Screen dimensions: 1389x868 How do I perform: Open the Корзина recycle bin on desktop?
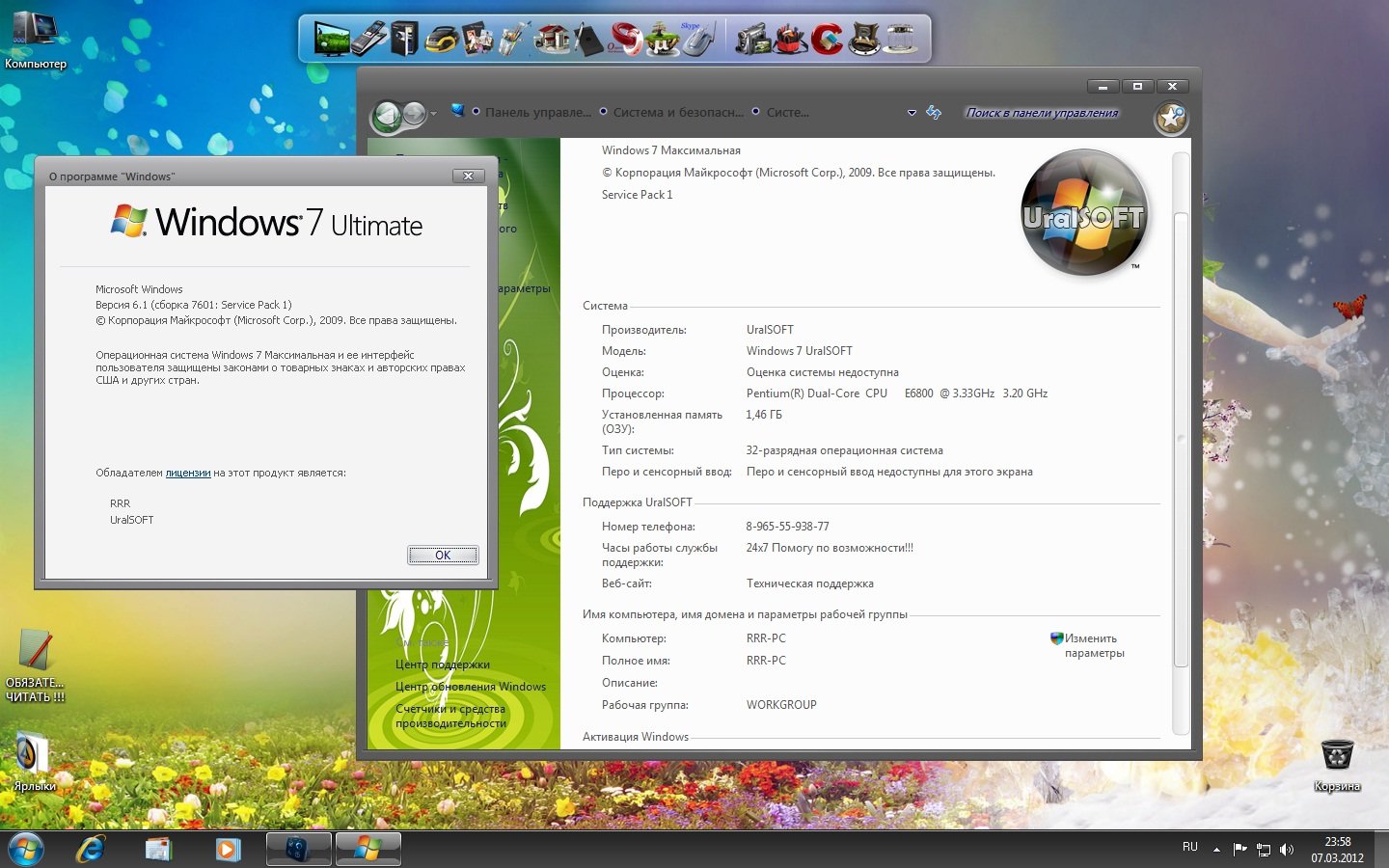(1337, 766)
